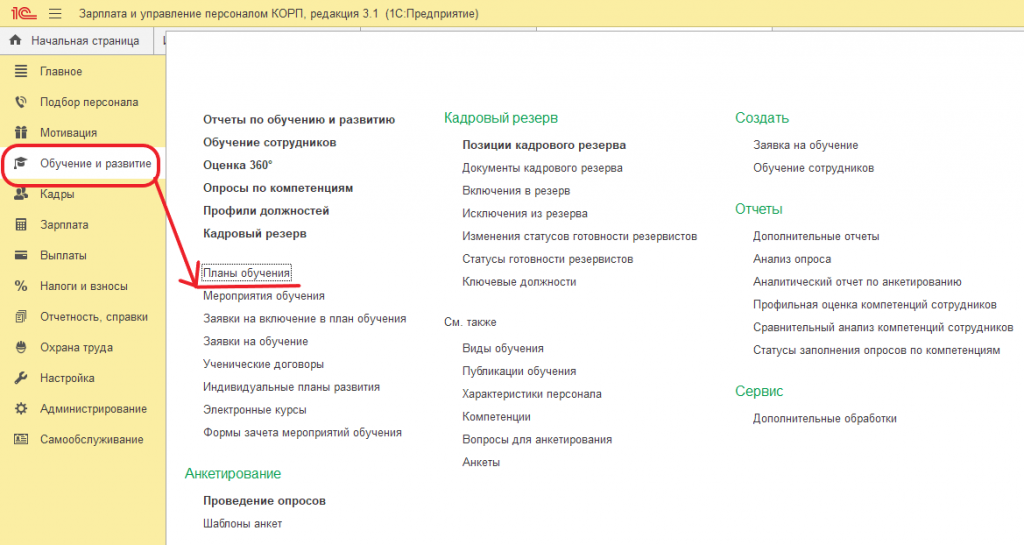Image resolution: width=1024 pixels, height=545 pixels.
Task: Open the hamburger main menu icon
Action: pyautogui.click(x=56, y=13)
